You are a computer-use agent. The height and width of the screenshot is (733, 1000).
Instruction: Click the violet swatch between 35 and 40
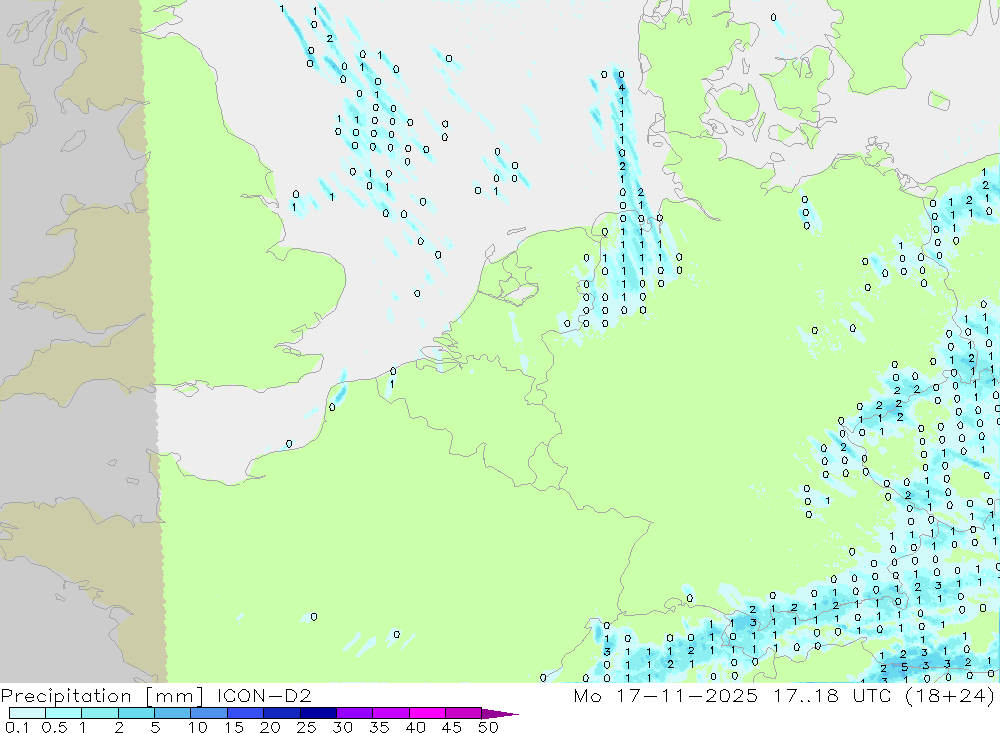point(391,713)
